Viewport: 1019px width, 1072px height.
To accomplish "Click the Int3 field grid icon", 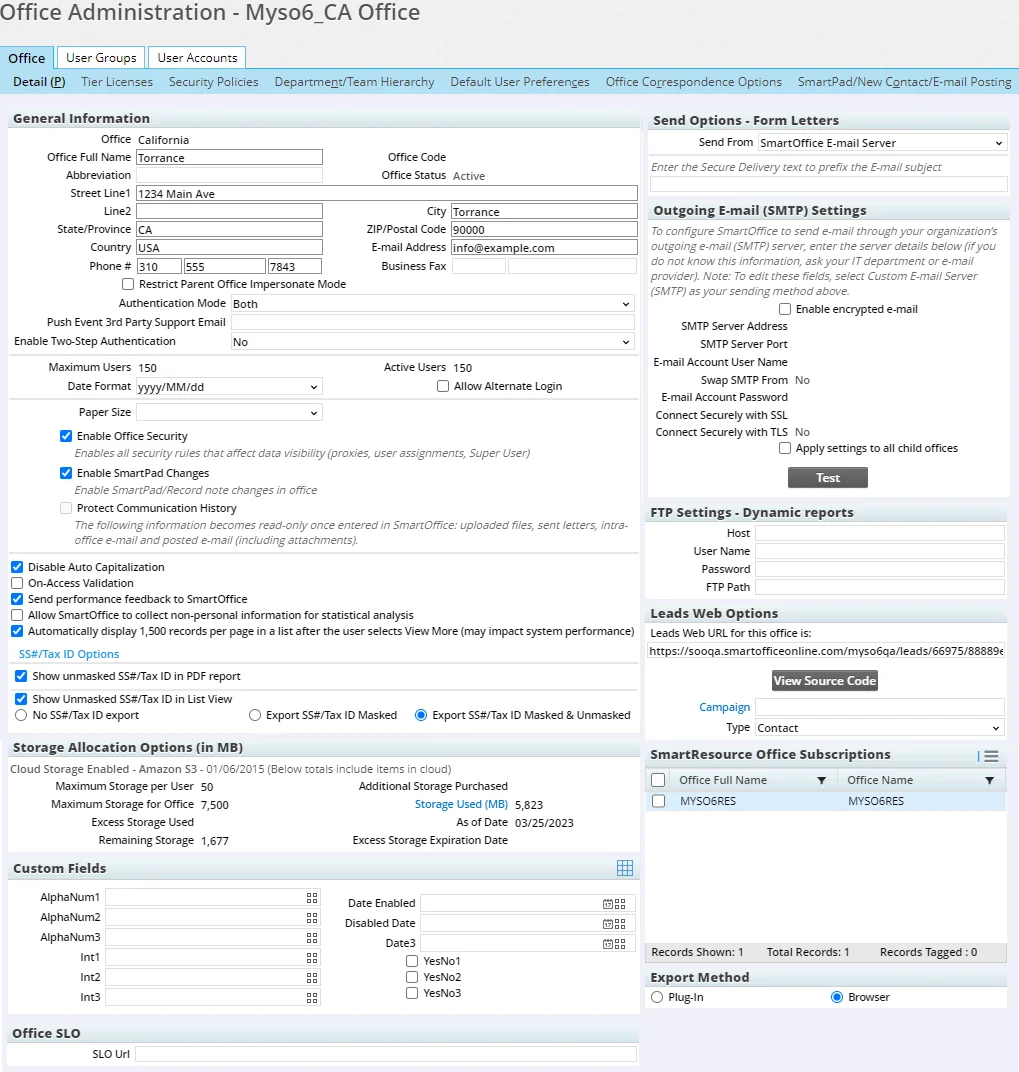I will point(312,997).
